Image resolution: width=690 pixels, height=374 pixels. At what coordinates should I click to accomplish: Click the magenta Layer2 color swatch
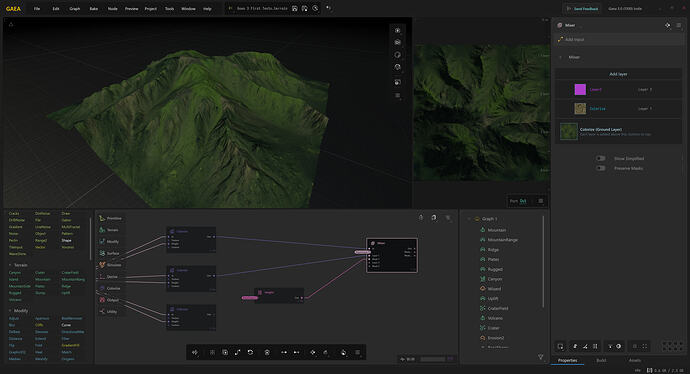click(x=580, y=89)
